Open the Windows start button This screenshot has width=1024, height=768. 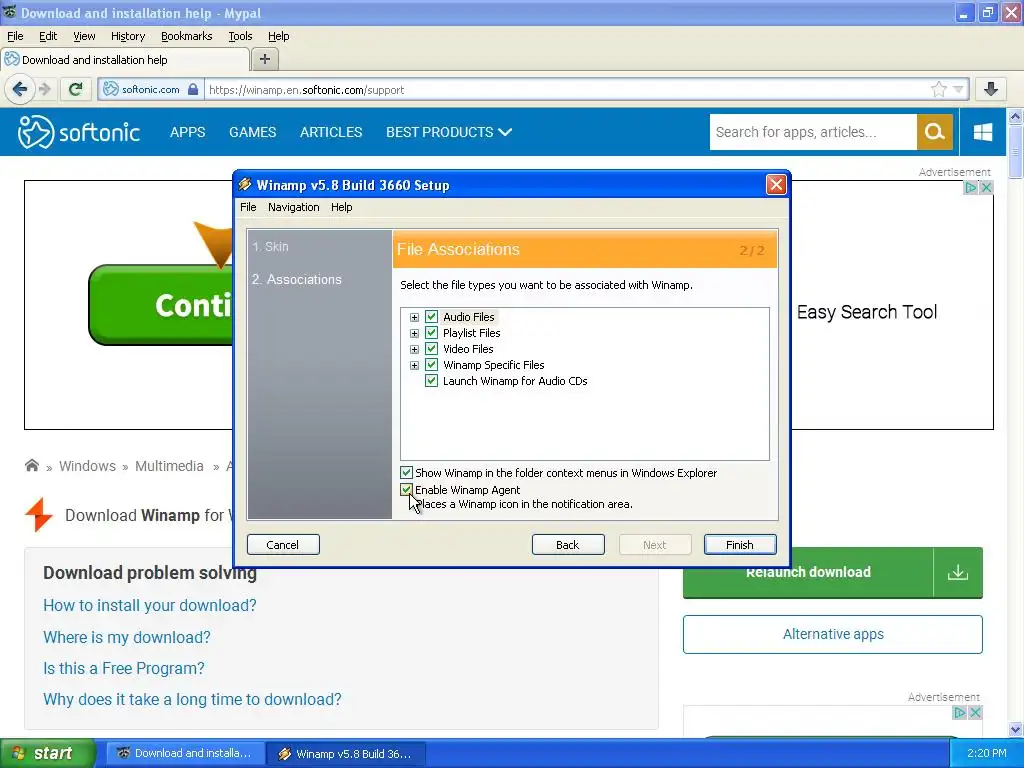coord(47,753)
